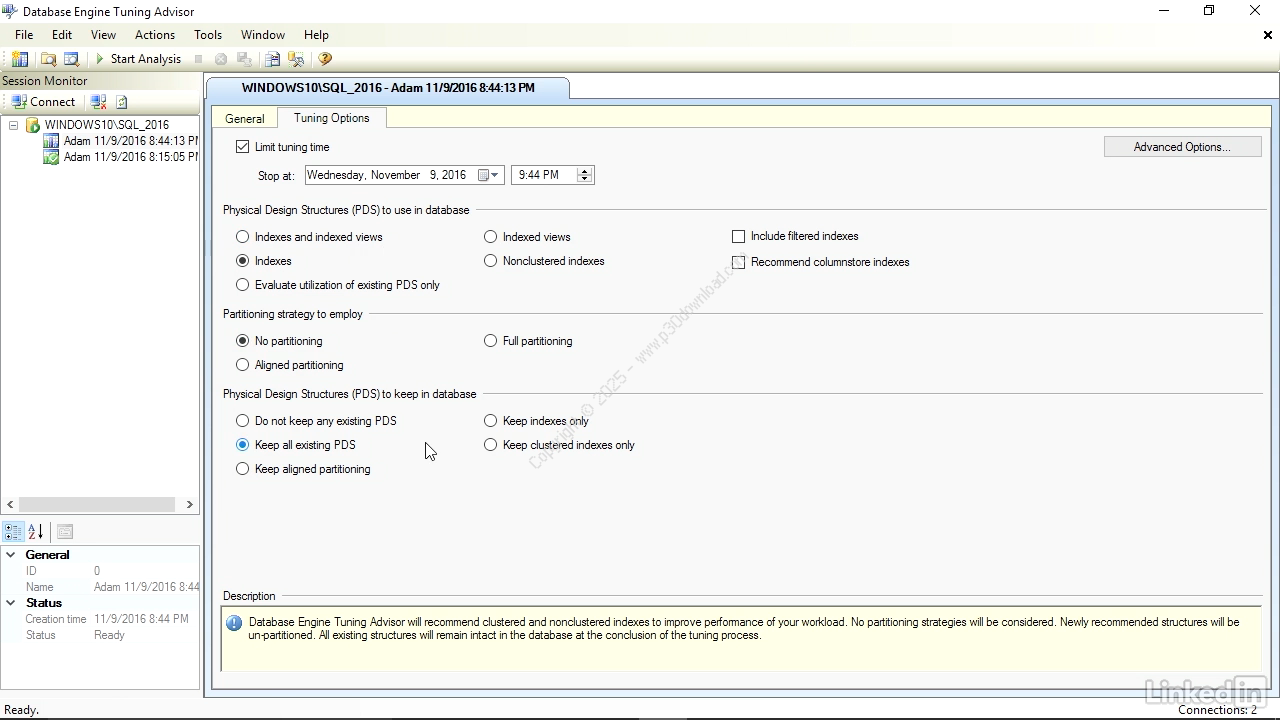Open the Stop at date dropdown arrow
Viewport: 1280px width, 720px height.
click(495, 175)
